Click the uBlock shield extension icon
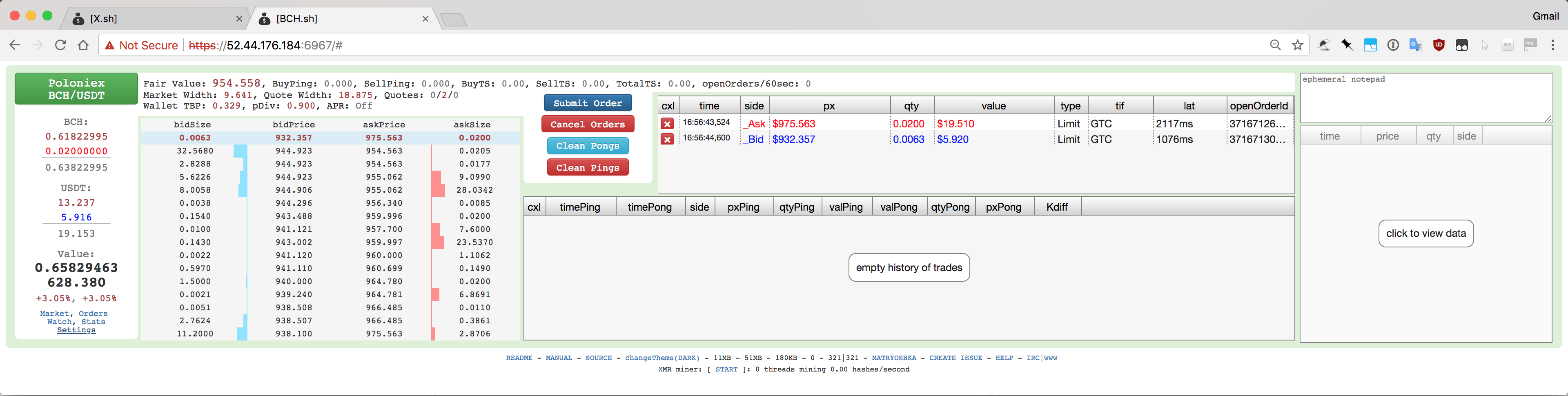This screenshot has height=396, width=1568. coord(1439,45)
